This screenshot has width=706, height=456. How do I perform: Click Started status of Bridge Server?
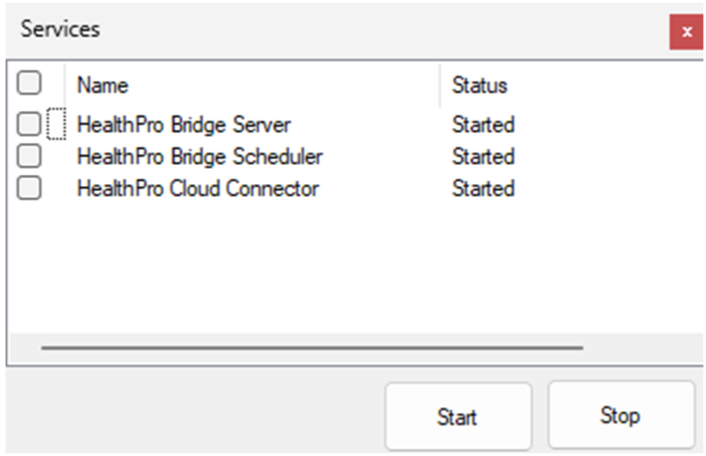point(483,124)
